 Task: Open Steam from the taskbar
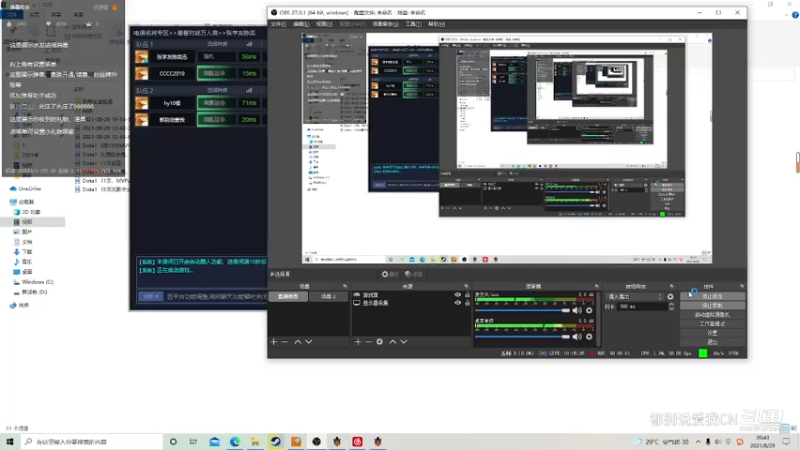[x=276, y=441]
